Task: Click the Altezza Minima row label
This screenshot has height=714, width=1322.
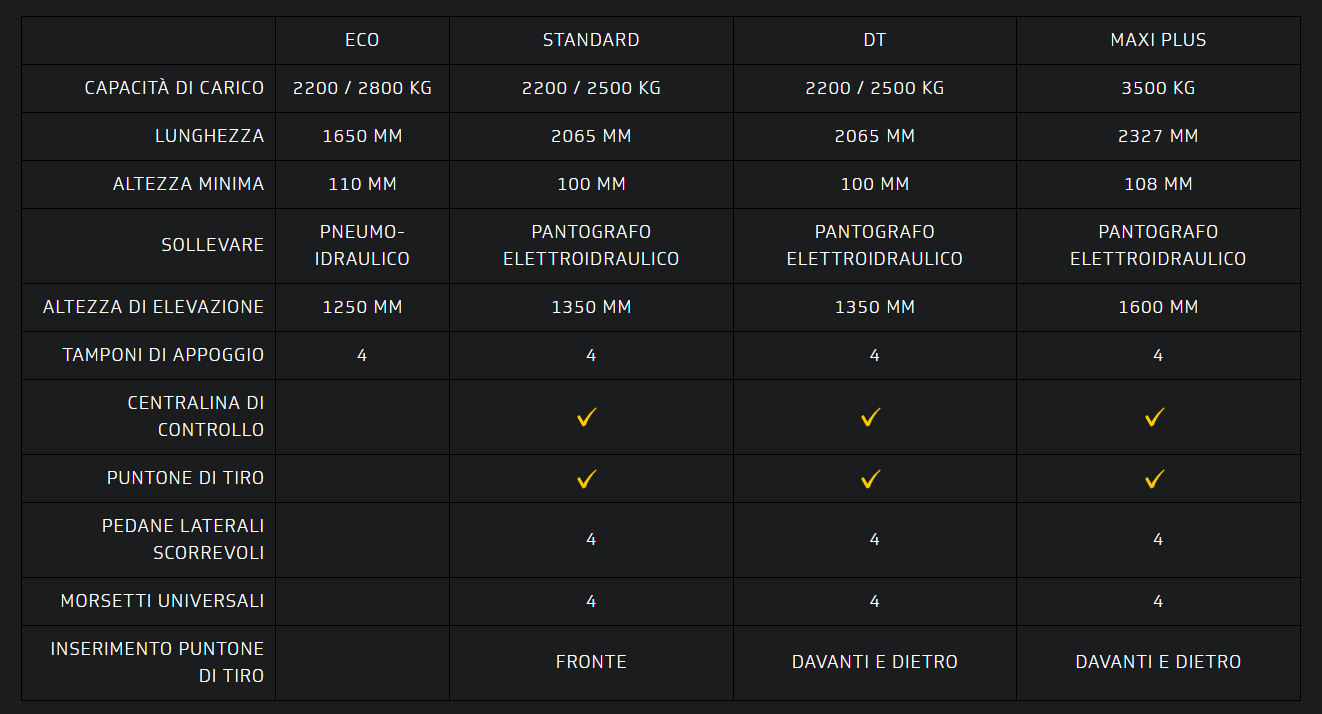Action: point(188,184)
